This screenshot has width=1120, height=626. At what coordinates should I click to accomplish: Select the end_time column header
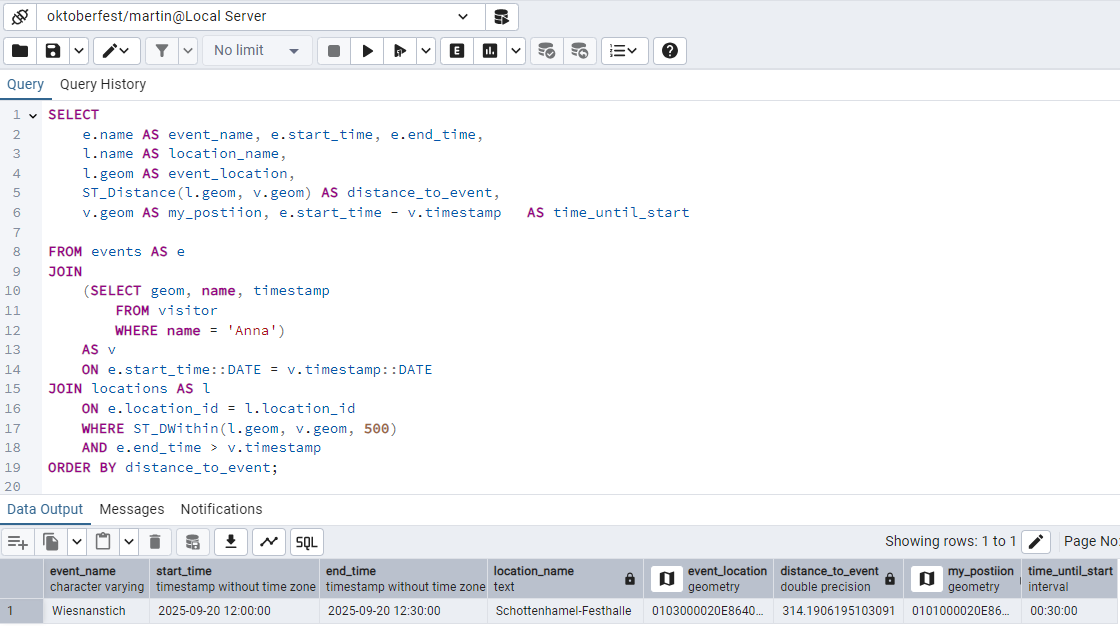point(405,579)
